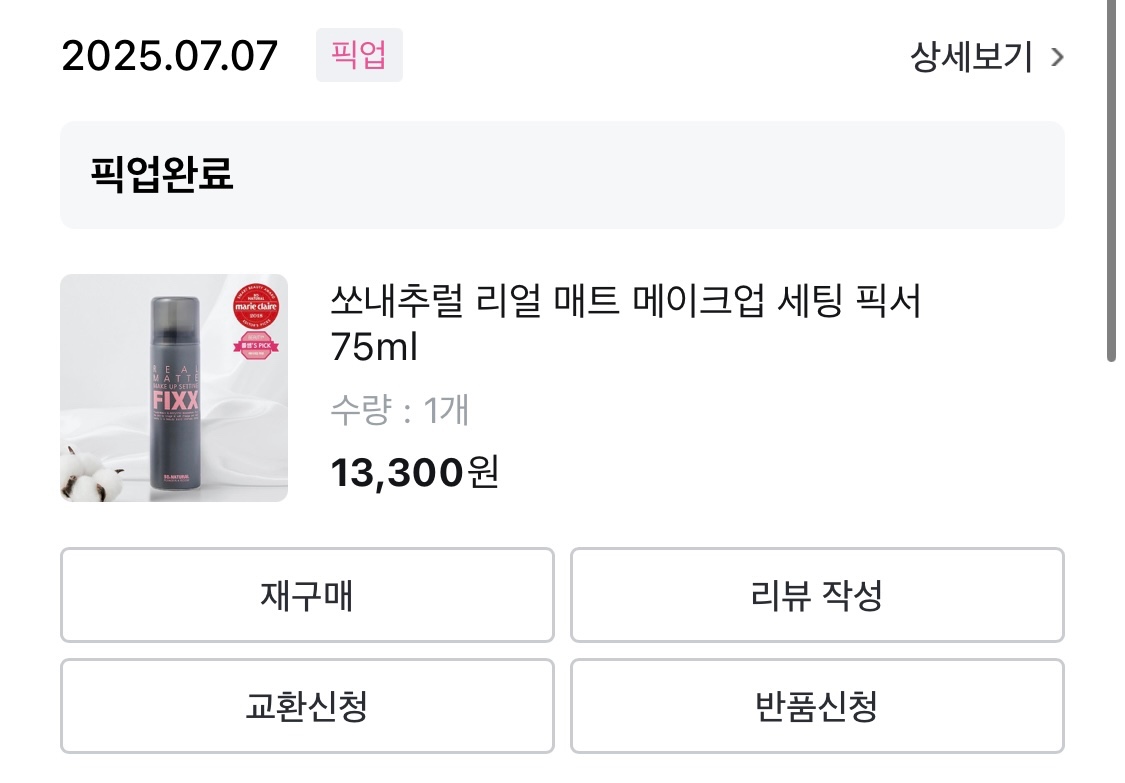Click the 75ml size text in product name
1125x783 pixels.
374,348
